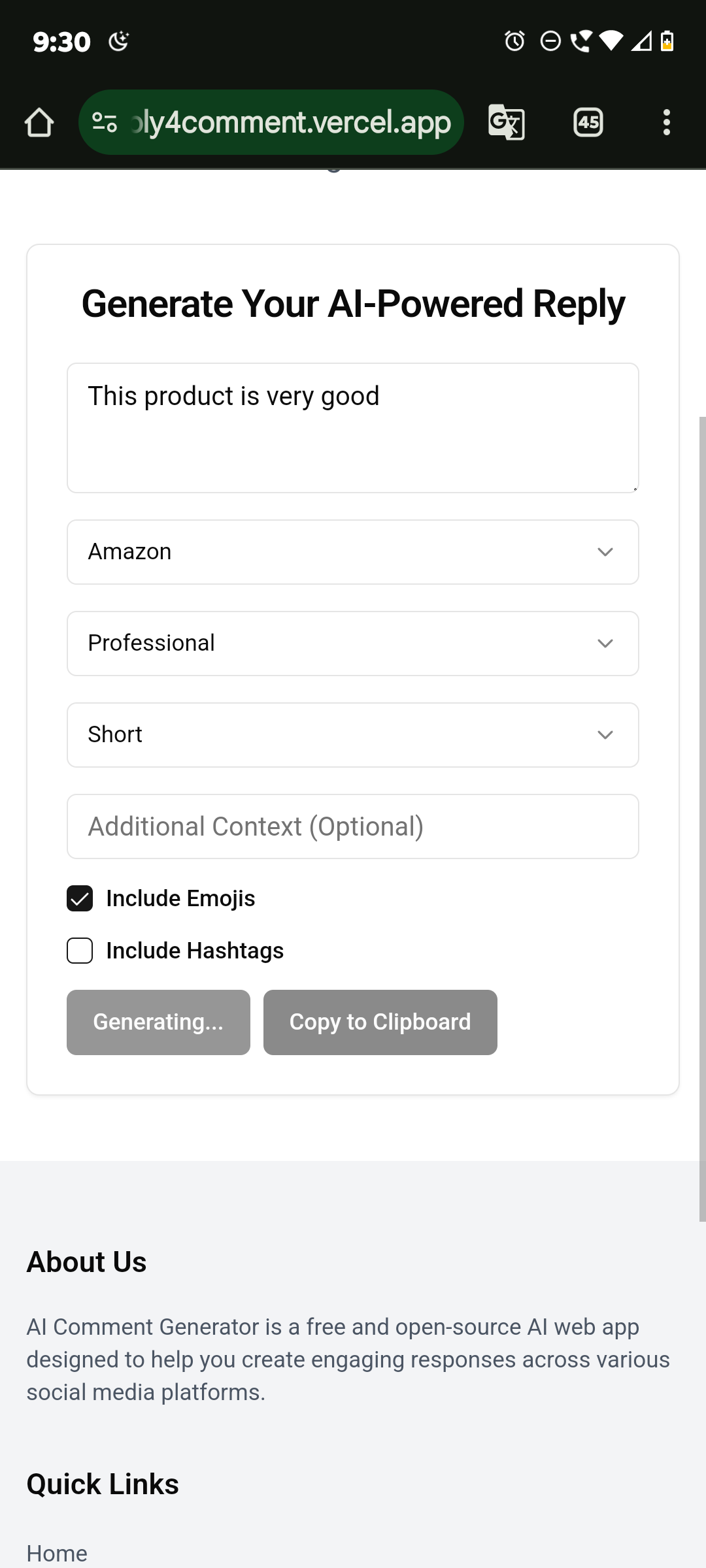Open the Short length dropdown
Screen dimensions: 706x1568
[353, 735]
